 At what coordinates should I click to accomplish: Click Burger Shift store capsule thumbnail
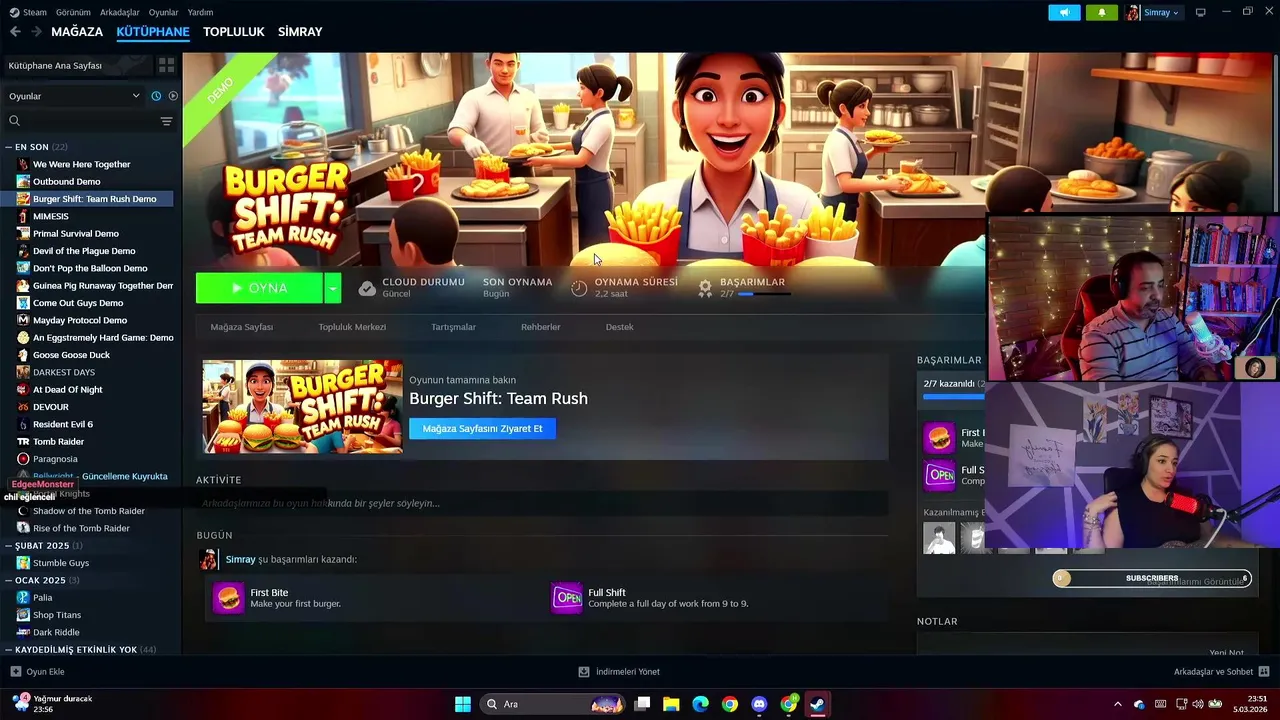click(x=303, y=407)
